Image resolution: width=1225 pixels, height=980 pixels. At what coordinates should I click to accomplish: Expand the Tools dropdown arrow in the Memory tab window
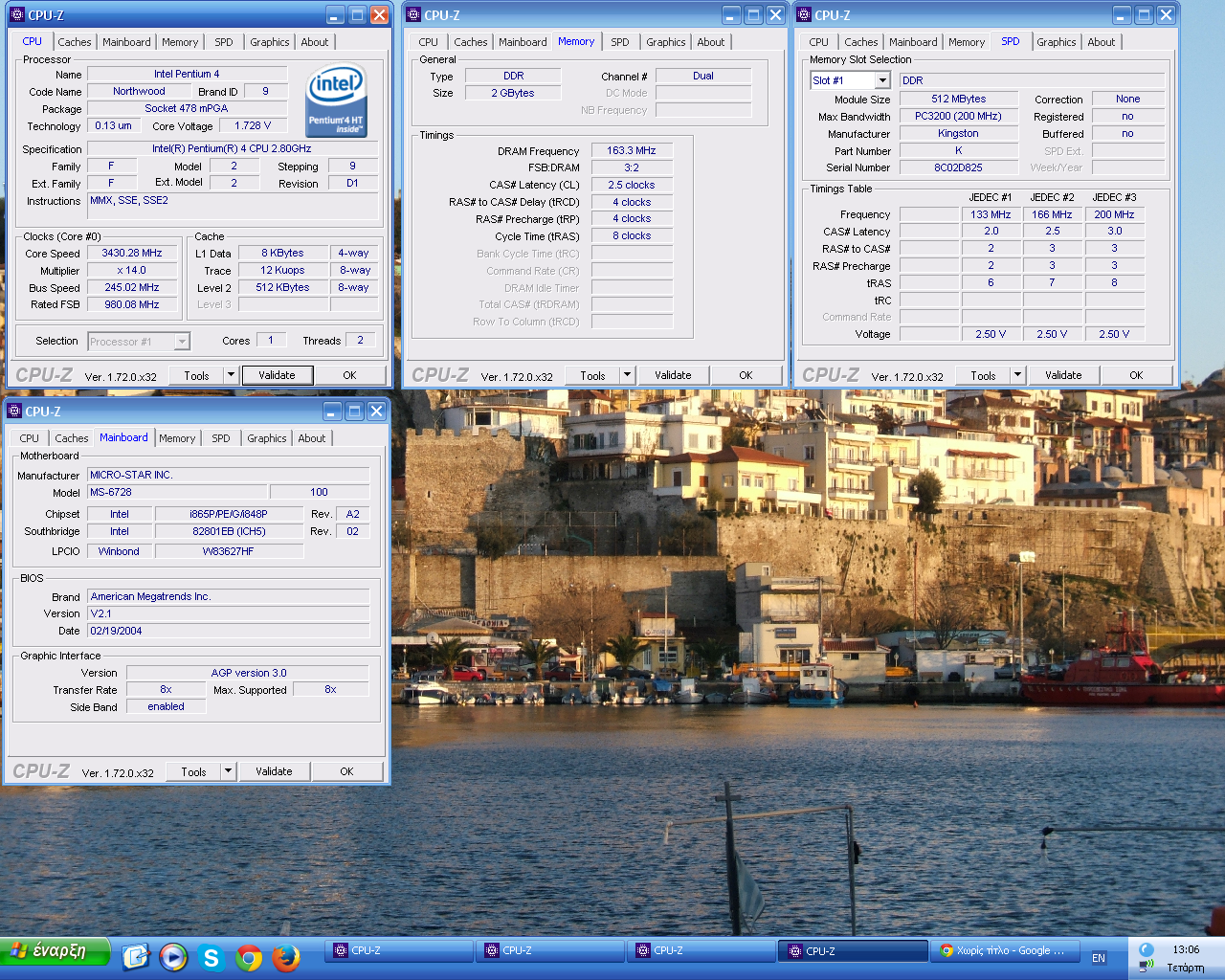pos(627,375)
